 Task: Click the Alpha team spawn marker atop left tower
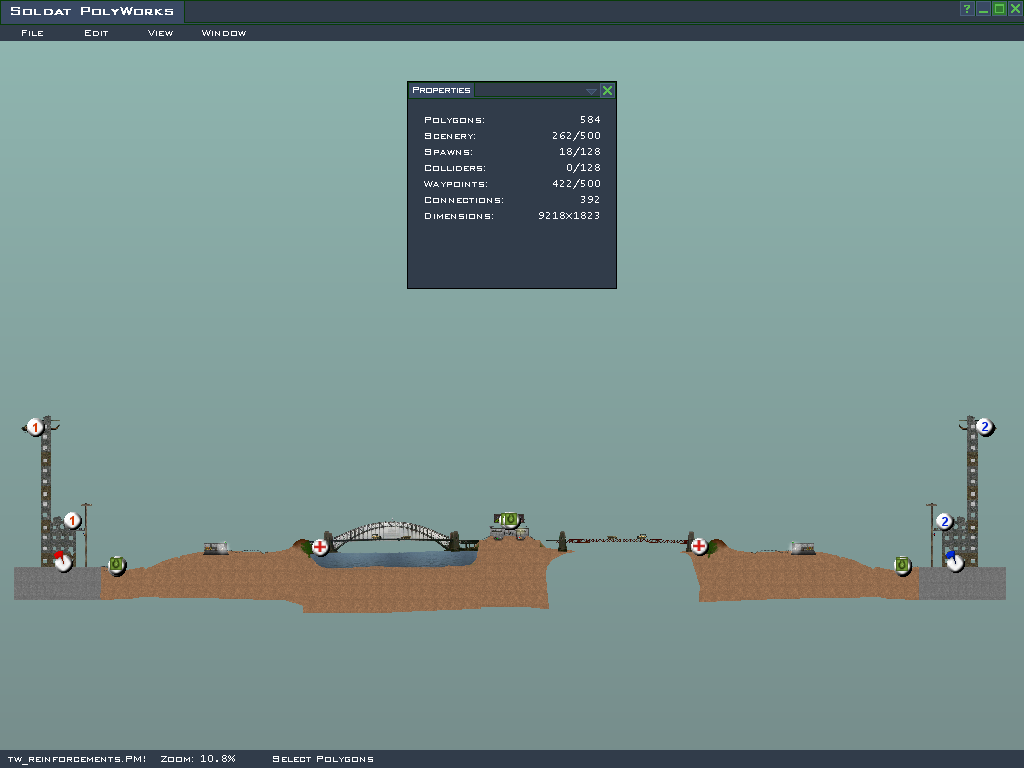[x=36, y=428]
